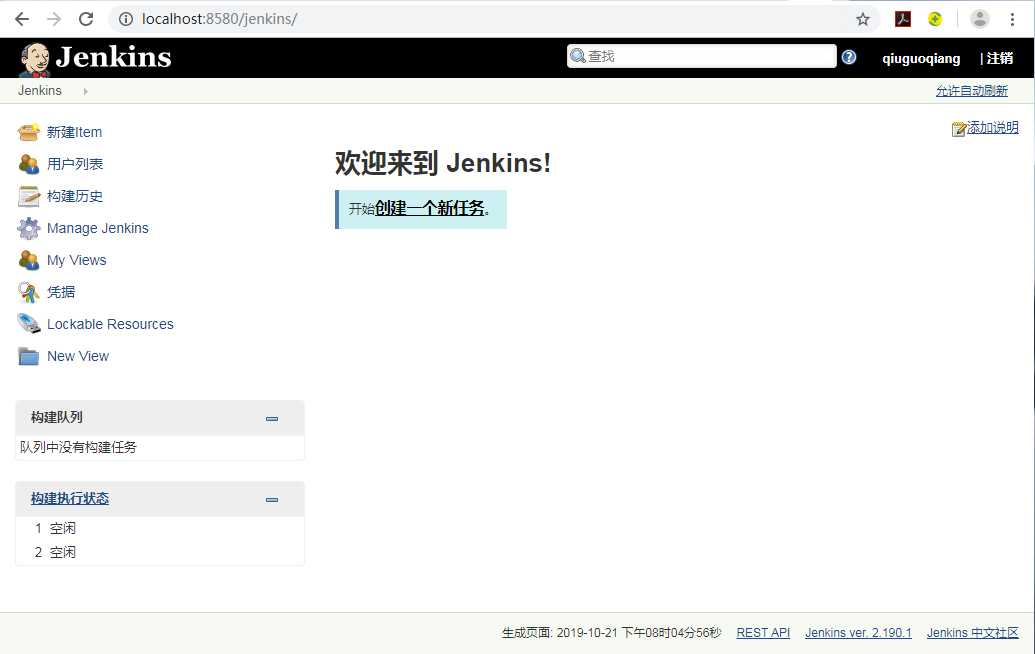The image size is (1035, 654).
Task: Click the 构建队列 panel title
Action: click(x=57, y=418)
